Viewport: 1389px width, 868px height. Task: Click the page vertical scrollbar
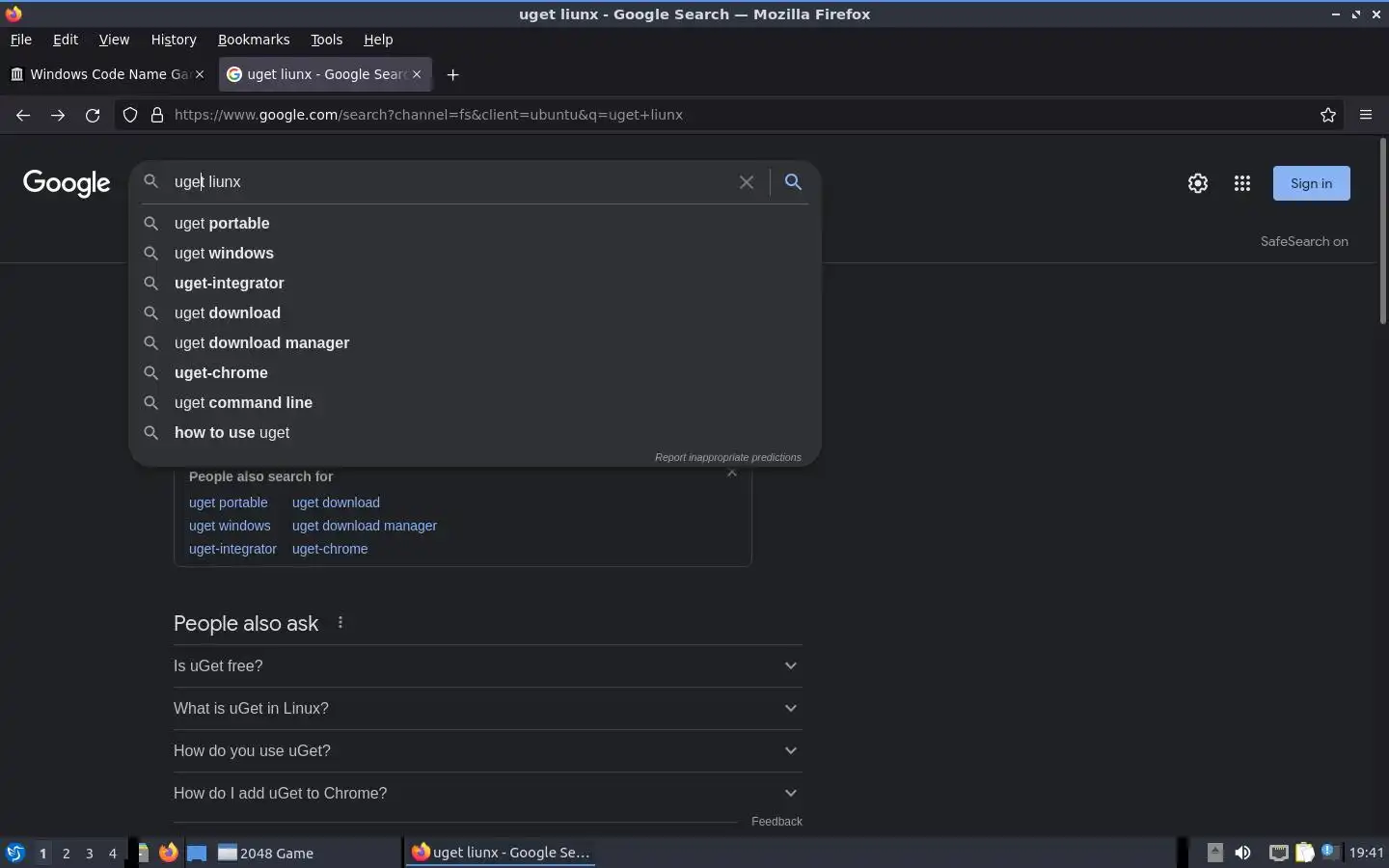point(1382,231)
